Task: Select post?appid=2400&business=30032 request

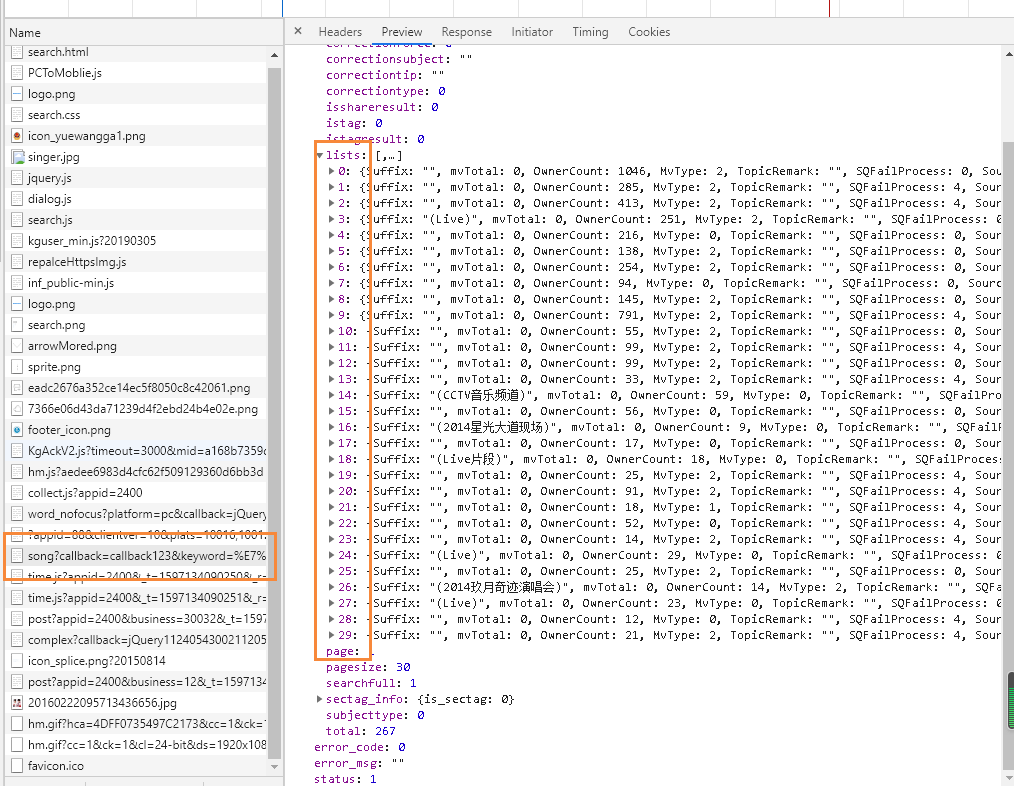Action: pos(136,619)
